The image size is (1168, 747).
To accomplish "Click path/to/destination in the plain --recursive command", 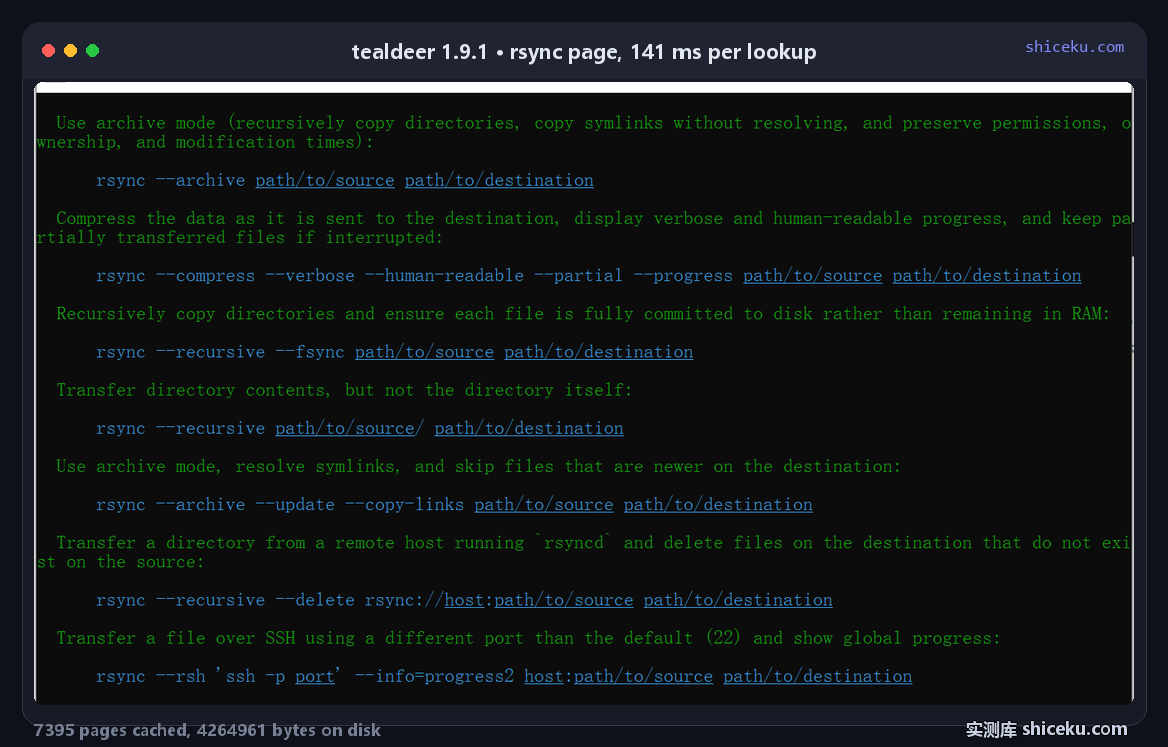I will point(529,428).
